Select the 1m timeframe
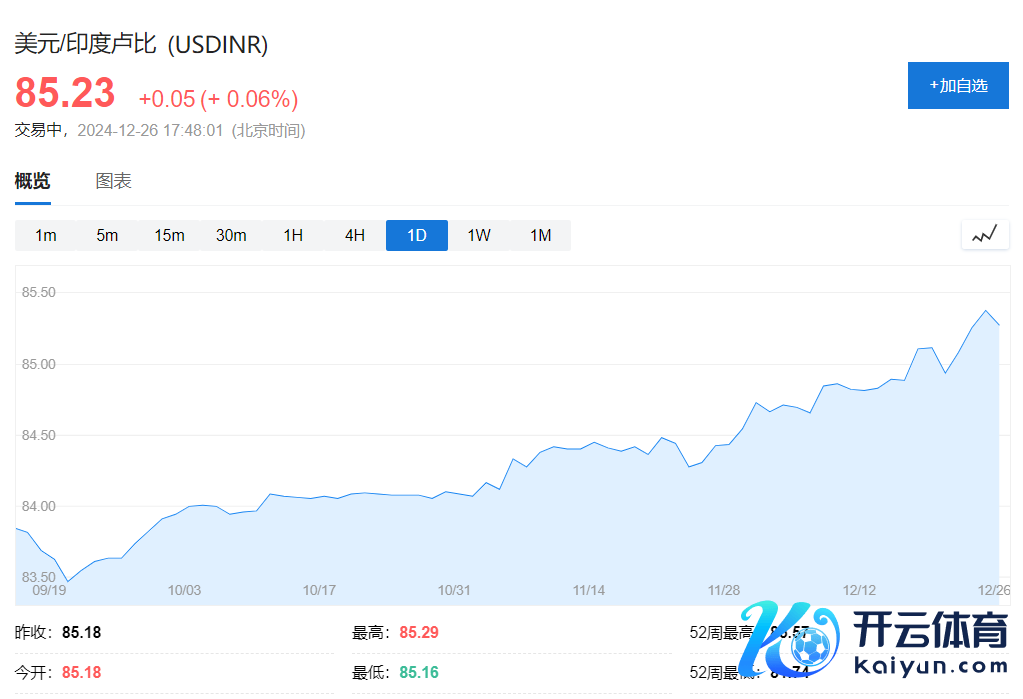Viewport: 1023px width, 699px height. click(x=46, y=235)
